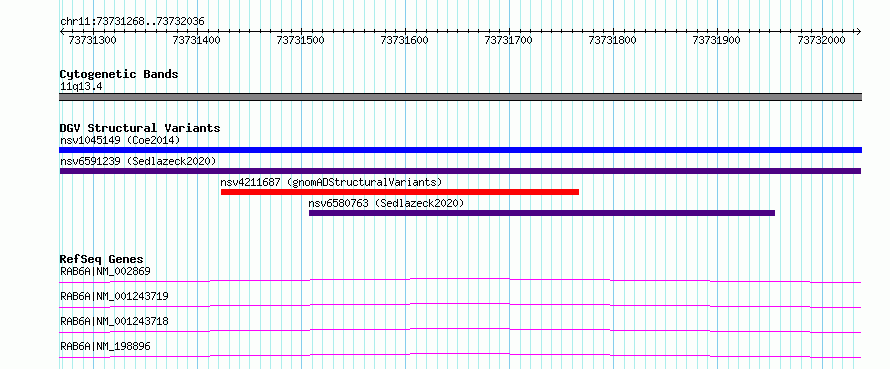Open transcript label RAB6A|NM_002869

click(x=105, y=271)
